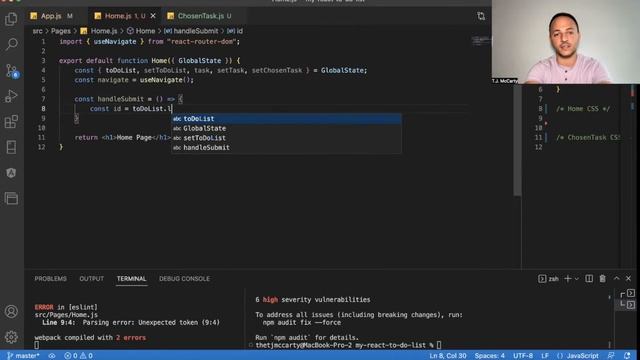Select toDoList autocomplete suggestion
This screenshot has width=640, height=360.
286,119
